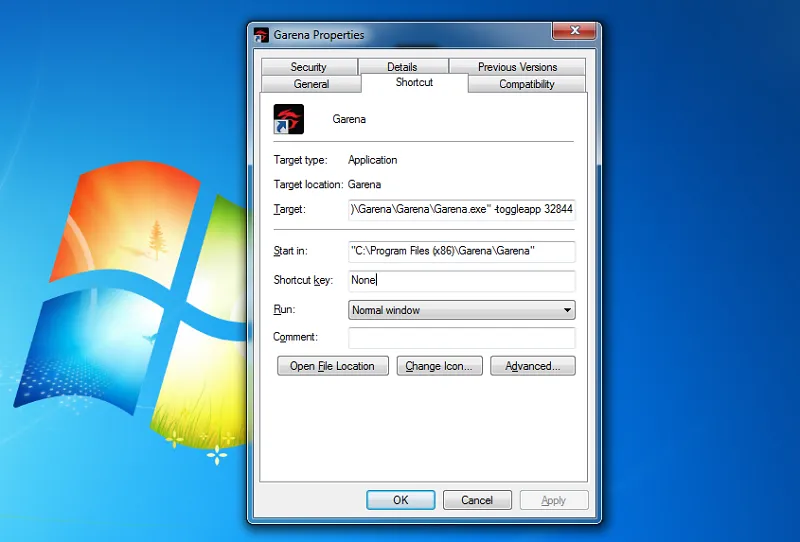Click the large Garena shortcut icon
800x542 pixels.
pos(288,119)
